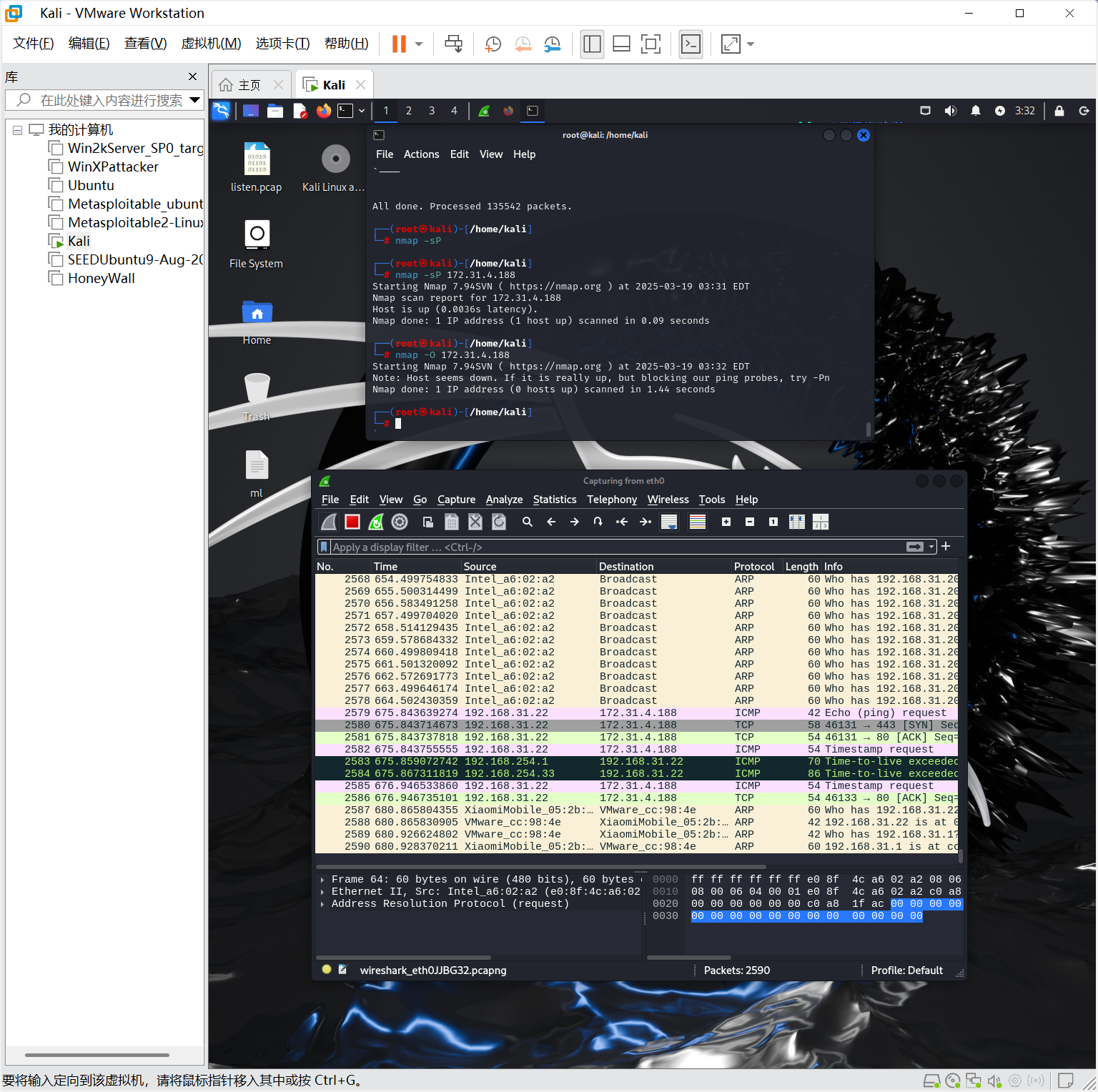Open the VMware console view button
This screenshot has height=1092, width=1098.
click(691, 44)
